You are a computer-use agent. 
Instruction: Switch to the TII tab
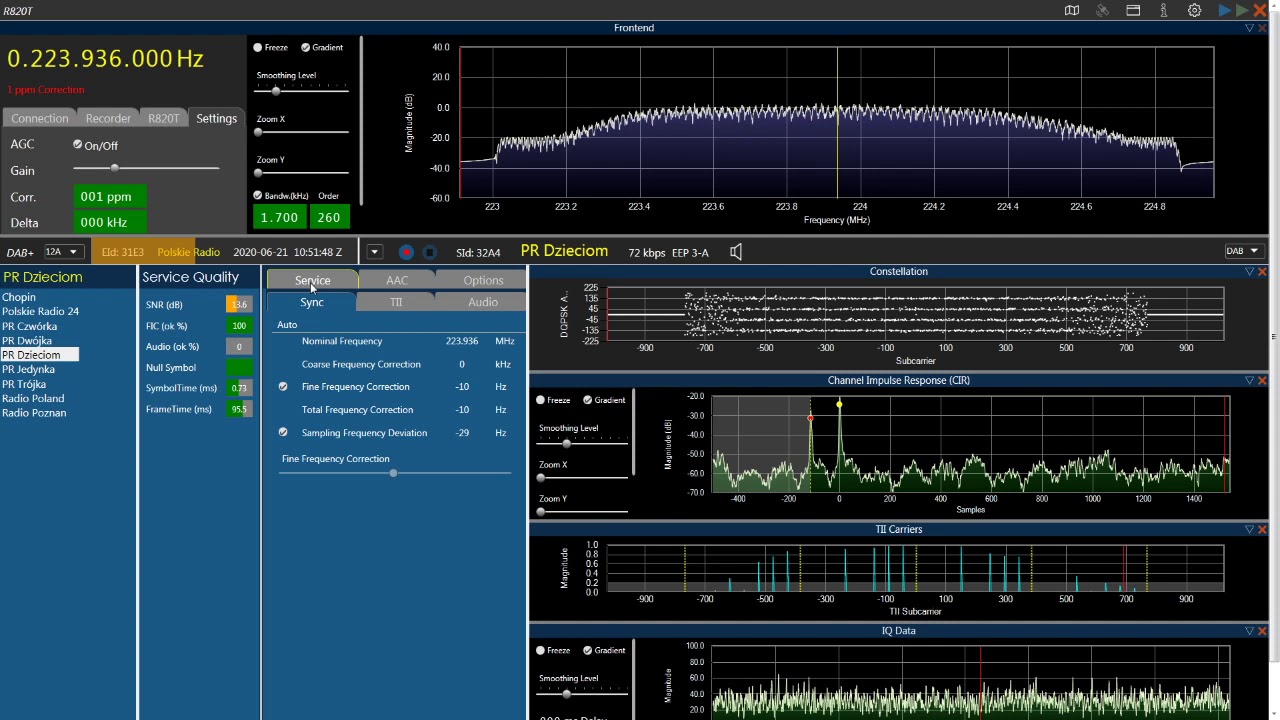click(396, 302)
